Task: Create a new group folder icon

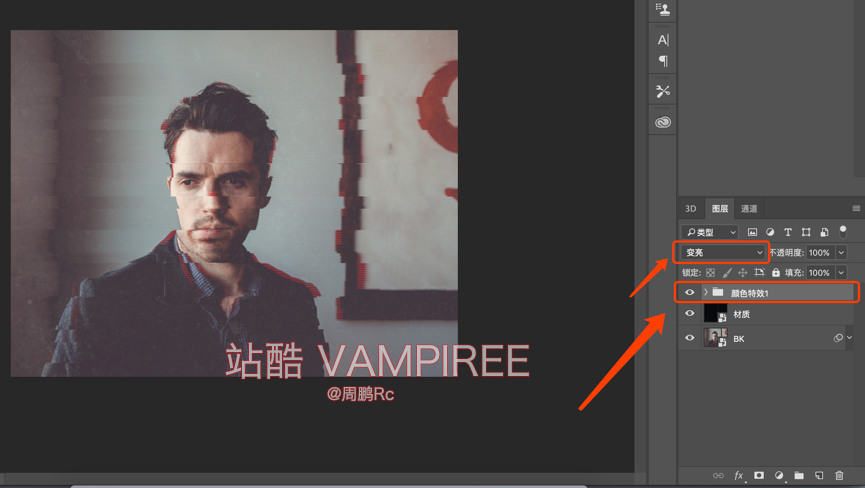Action: 799,475
